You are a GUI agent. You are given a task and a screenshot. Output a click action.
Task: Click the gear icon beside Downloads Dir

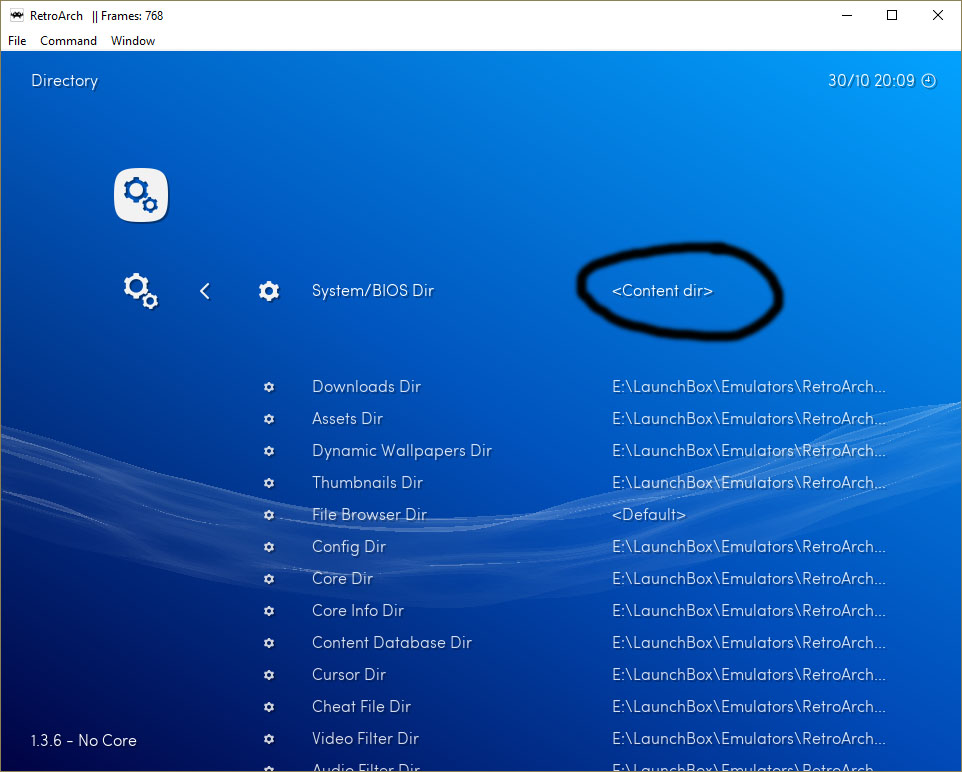269,387
